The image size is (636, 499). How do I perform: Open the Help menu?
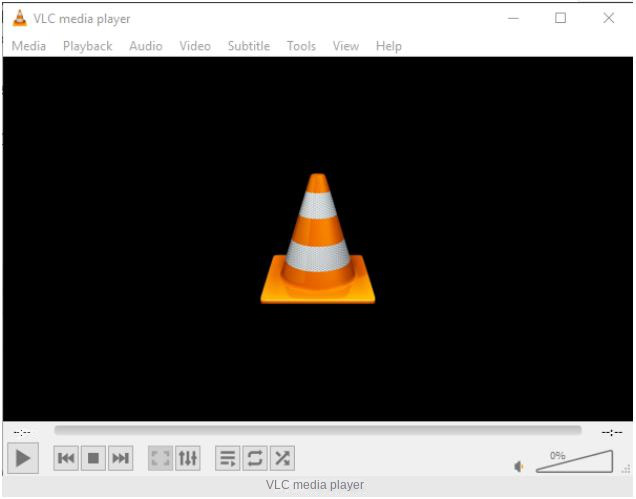tap(389, 46)
